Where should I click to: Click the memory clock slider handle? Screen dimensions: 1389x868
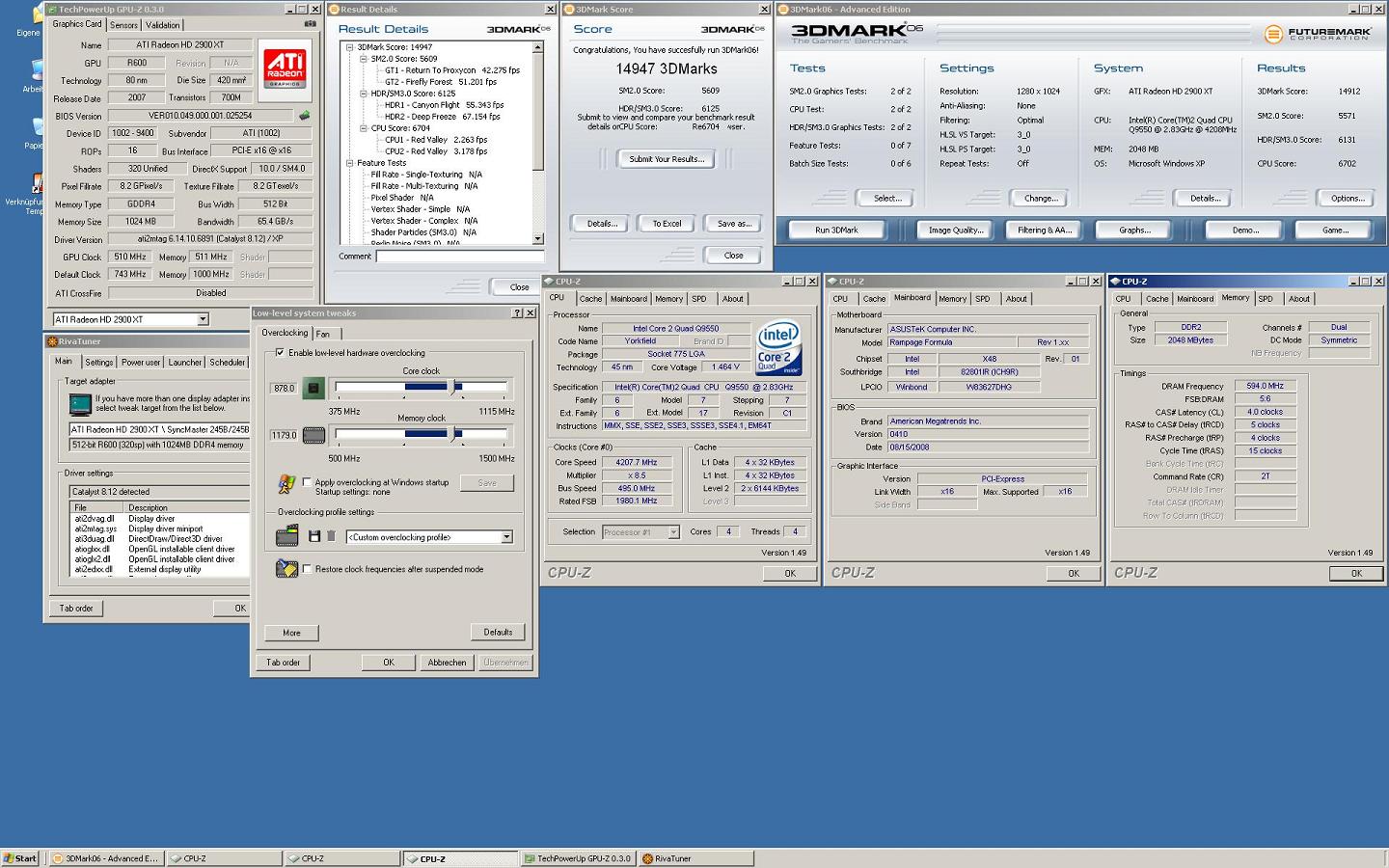pyautogui.click(x=453, y=434)
